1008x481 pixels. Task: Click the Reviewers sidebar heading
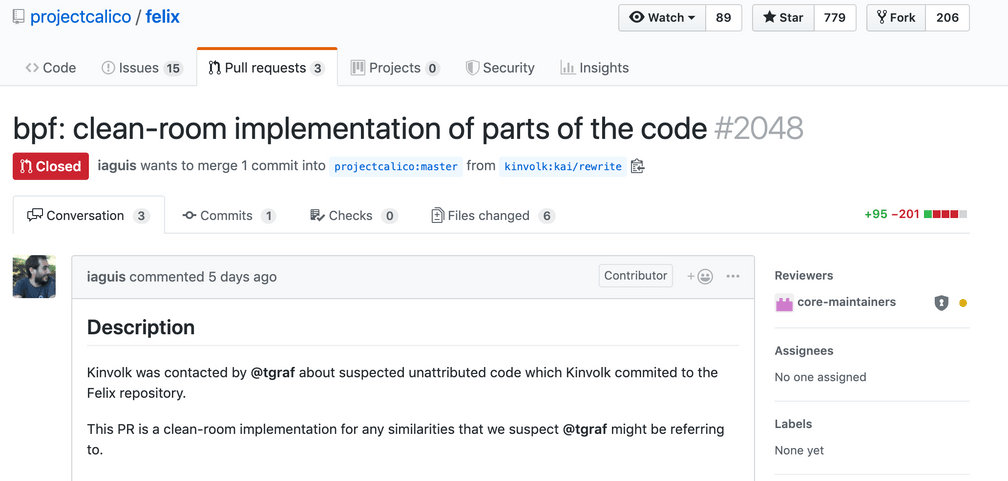point(804,275)
